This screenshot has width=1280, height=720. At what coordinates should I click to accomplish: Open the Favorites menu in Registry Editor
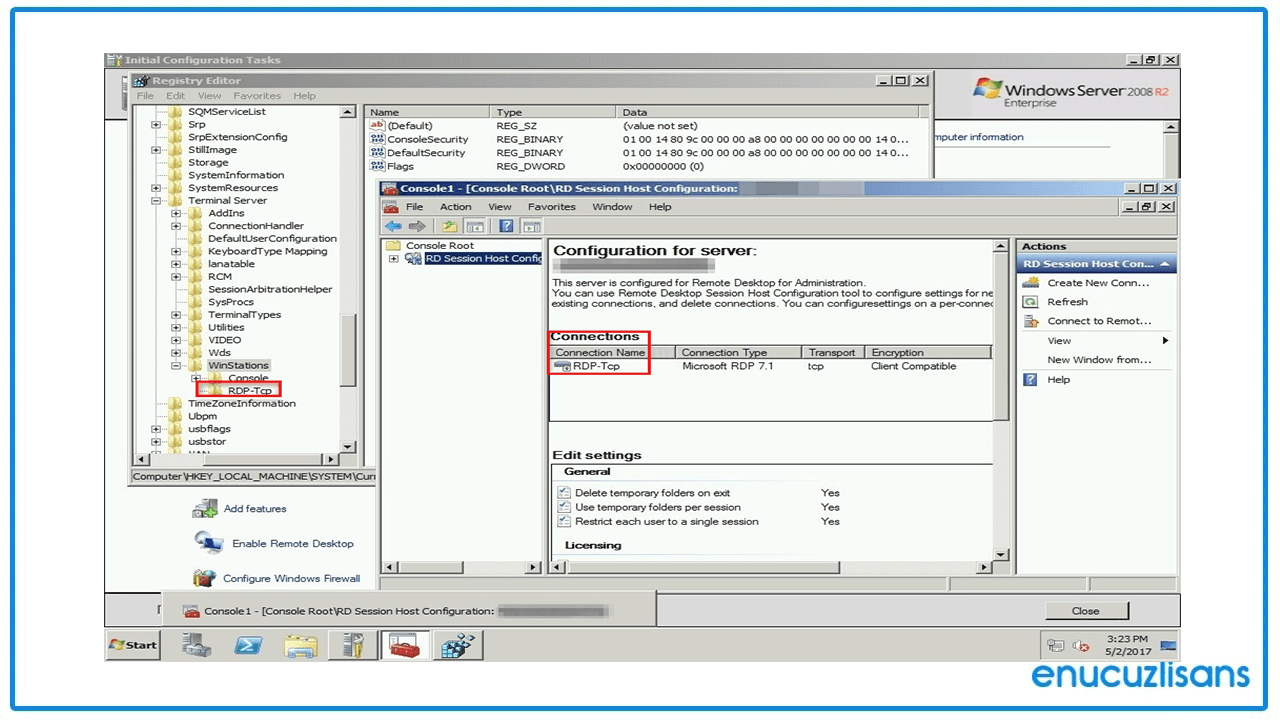(257, 95)
